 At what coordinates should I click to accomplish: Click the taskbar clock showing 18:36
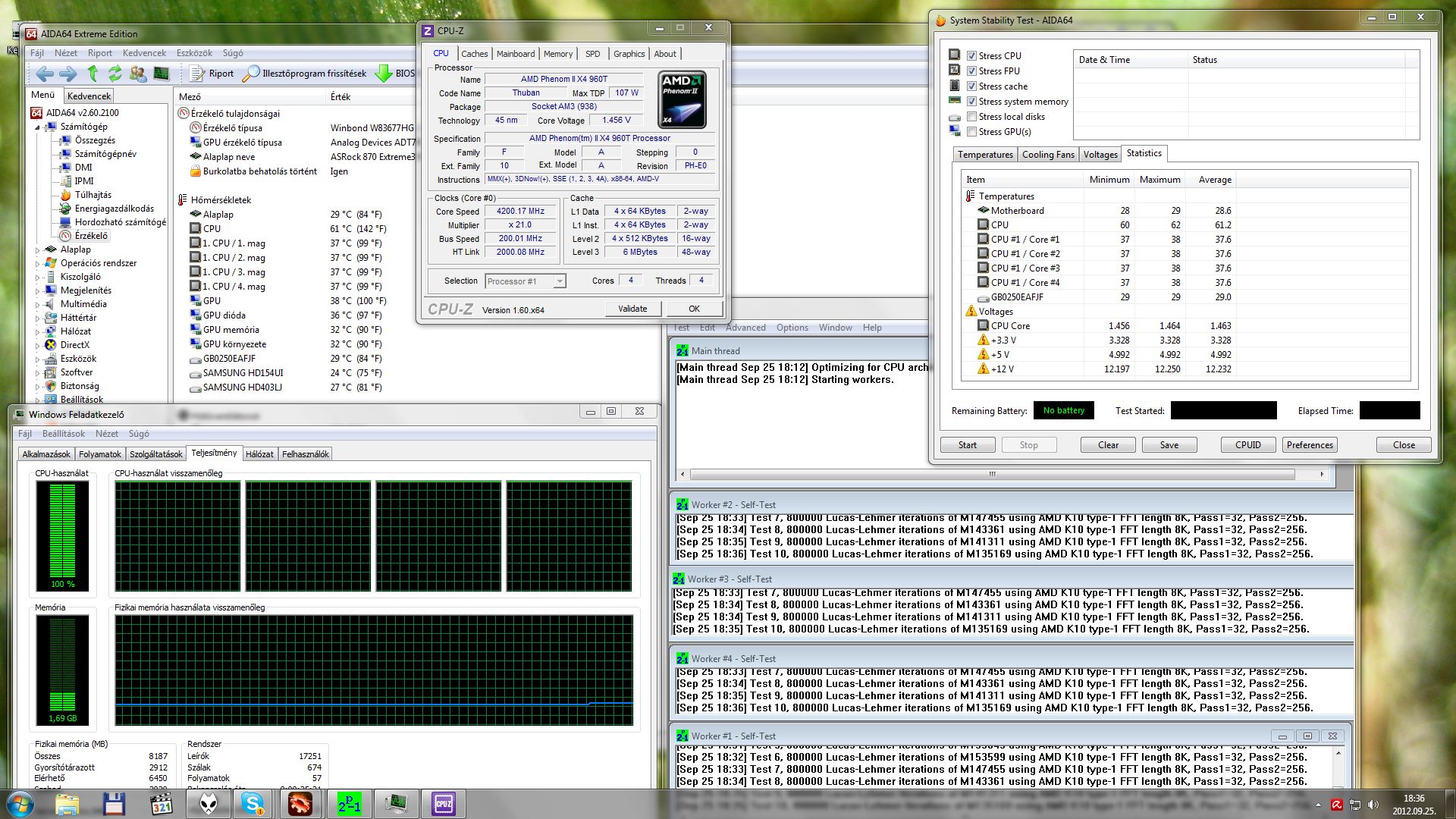[1414, 805]
